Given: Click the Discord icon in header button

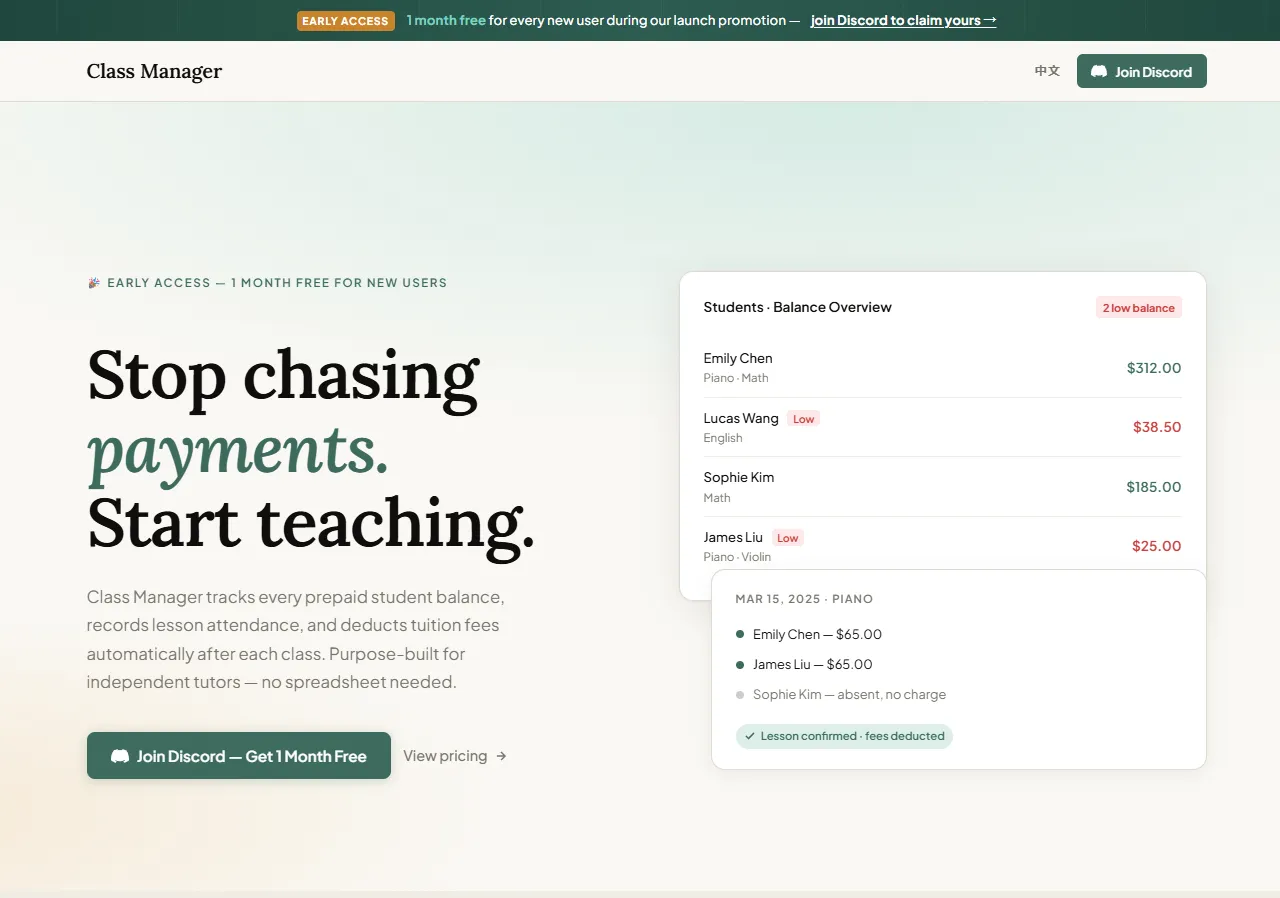Looking at the screenshot, I should [x=1098, y=71].
